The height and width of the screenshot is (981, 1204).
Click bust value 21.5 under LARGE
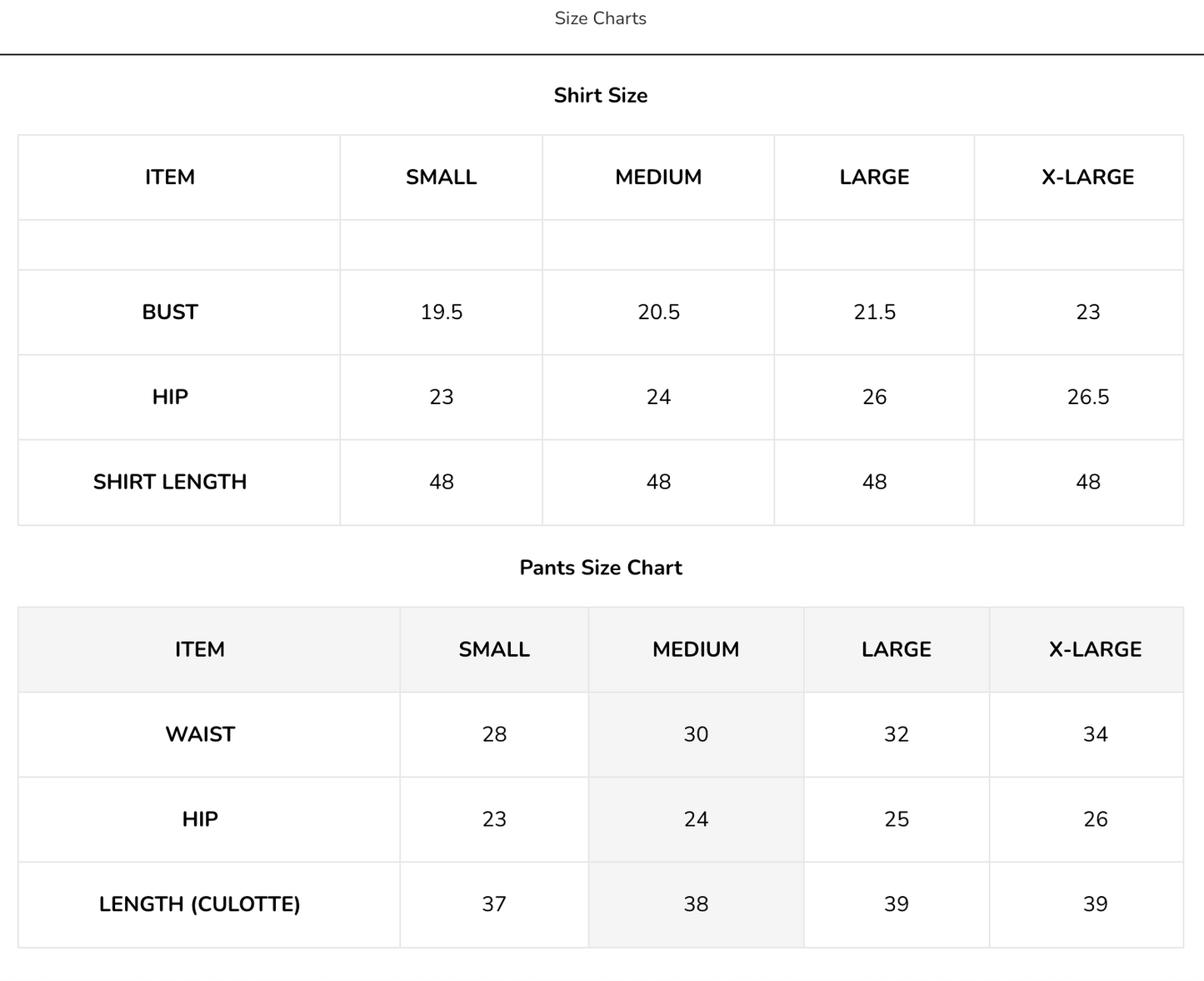tap(875, 312)
